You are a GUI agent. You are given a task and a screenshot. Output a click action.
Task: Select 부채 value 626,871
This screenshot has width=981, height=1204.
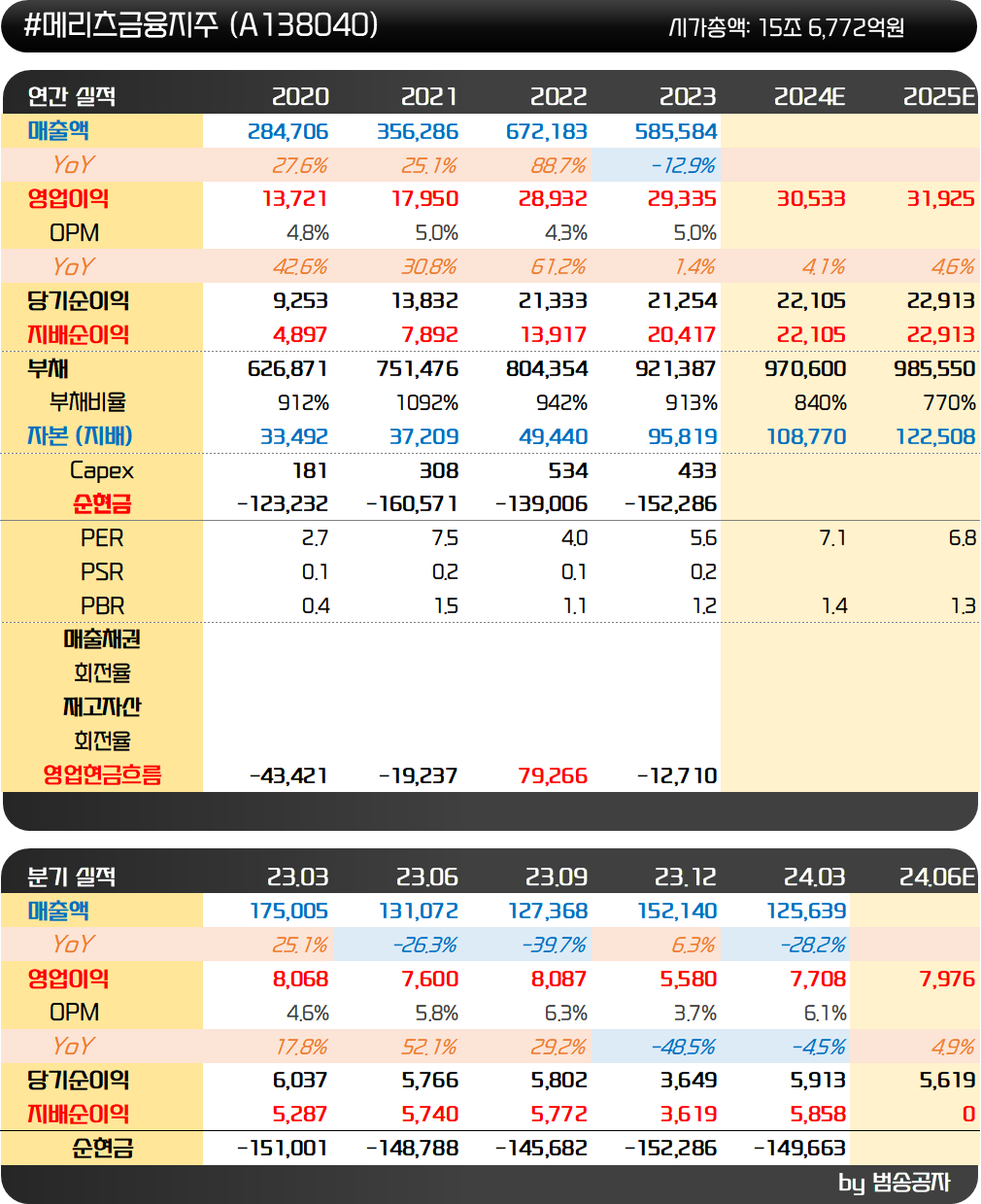click(x=288, y=369)
